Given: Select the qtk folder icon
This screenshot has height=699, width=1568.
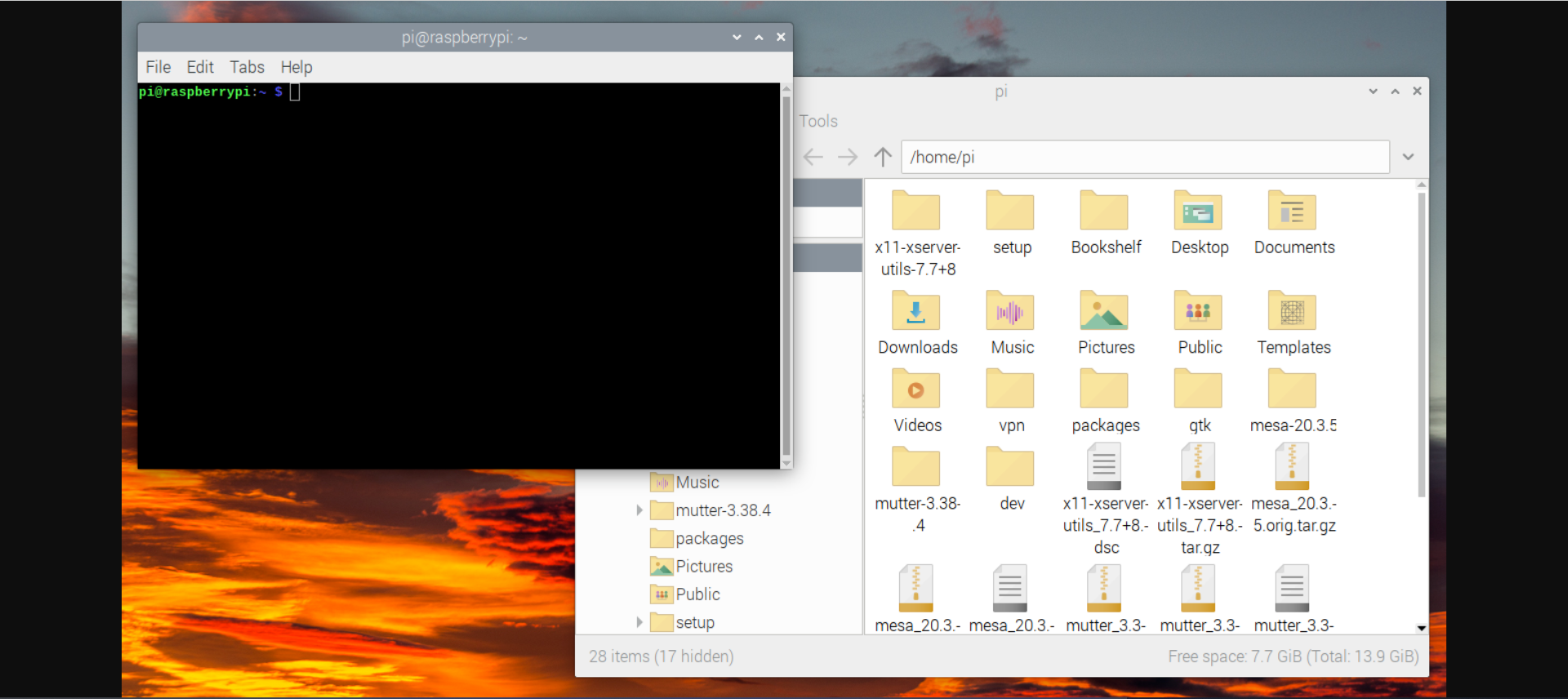Looking at the screenshot, I should pyautogui.click(x=1198, y=389).
